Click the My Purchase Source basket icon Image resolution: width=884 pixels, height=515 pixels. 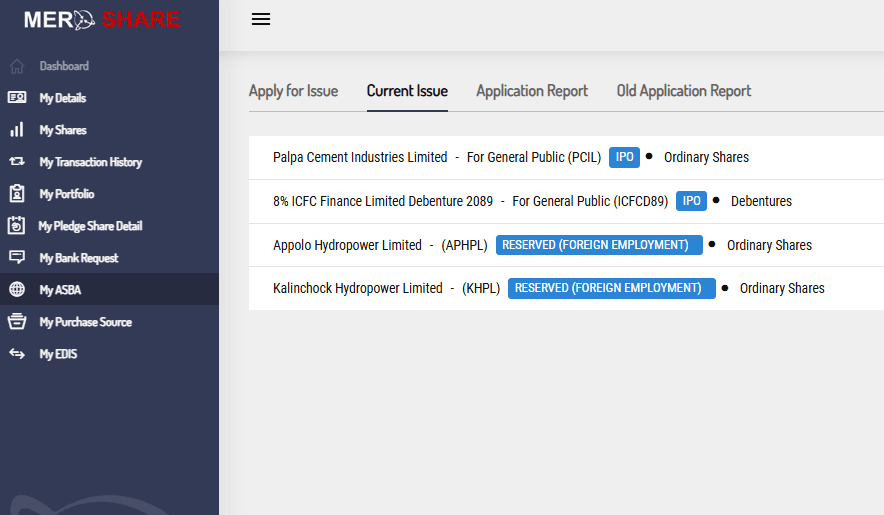pos(16,322)
